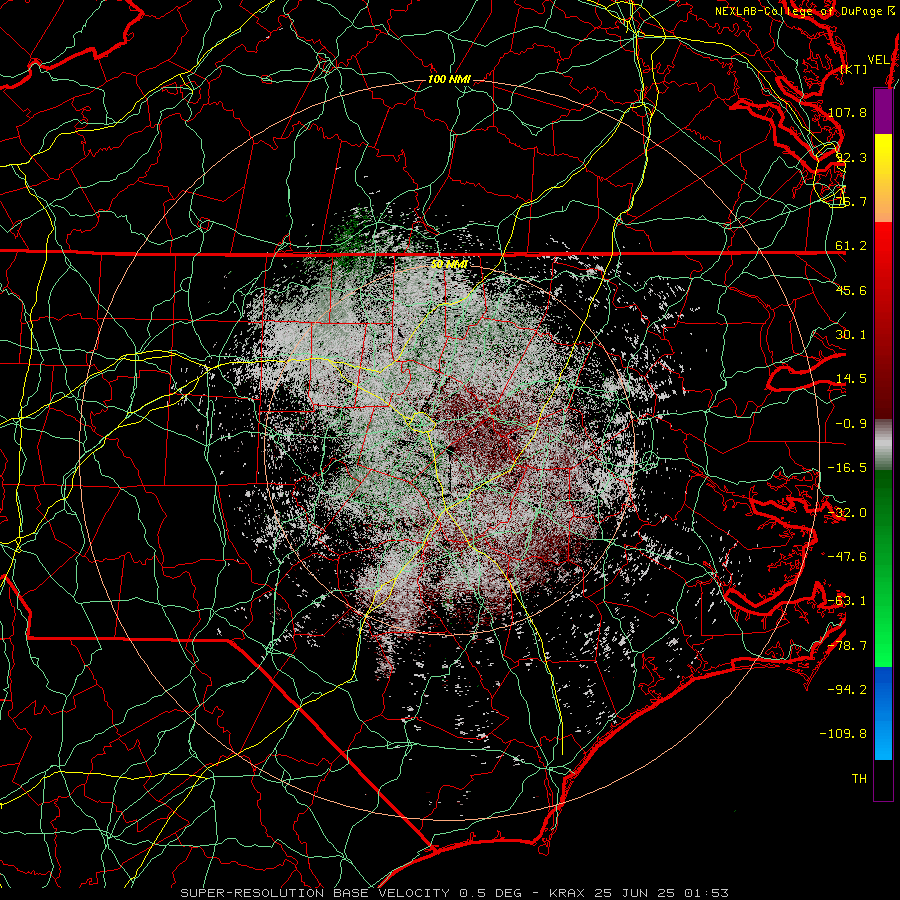Click the purple segment of the color bar
Image resolution: width=900 pixels, height=900 pixels.
coord(883,111)
